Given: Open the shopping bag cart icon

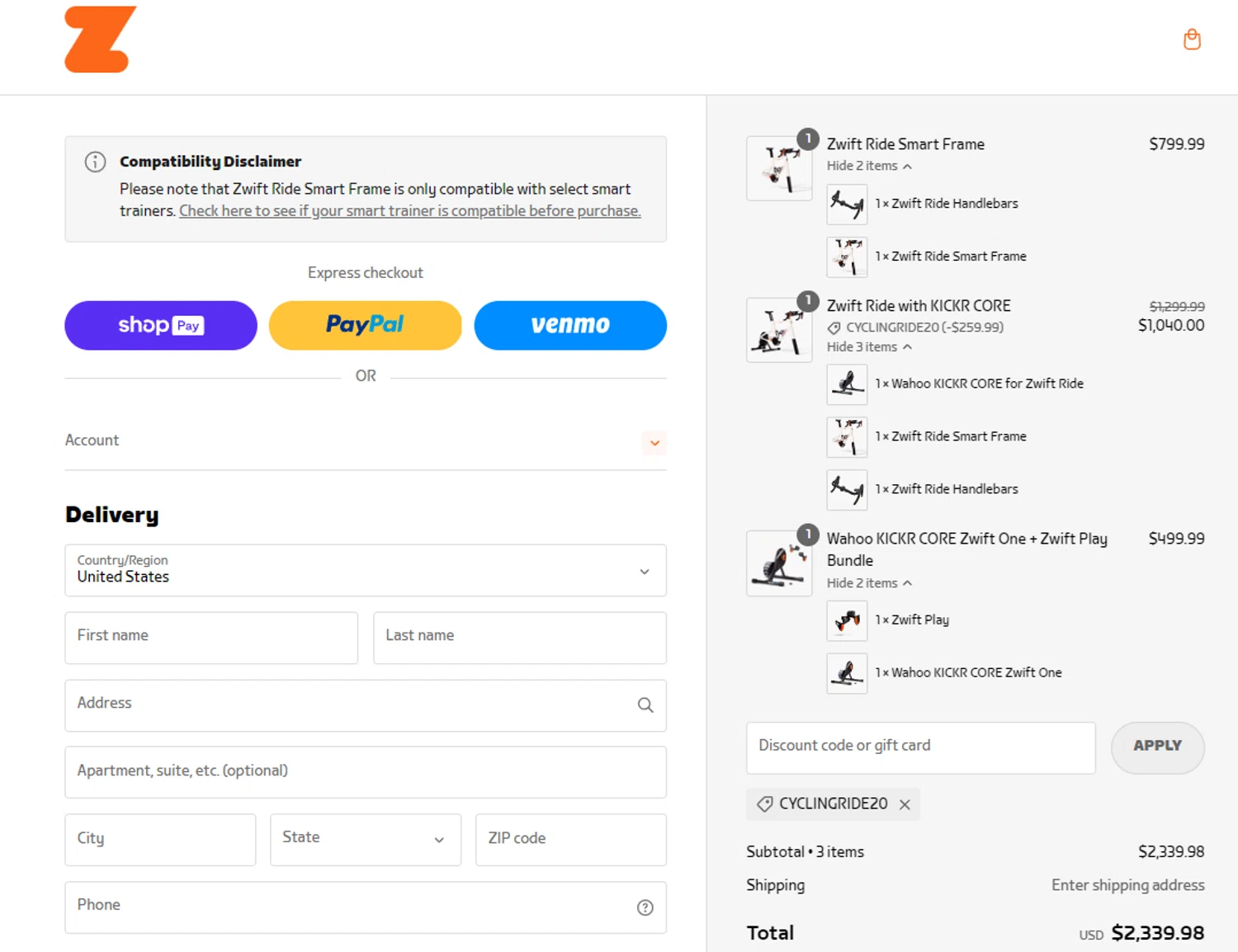Looking at the screenshot, I should click(1192, 40).
